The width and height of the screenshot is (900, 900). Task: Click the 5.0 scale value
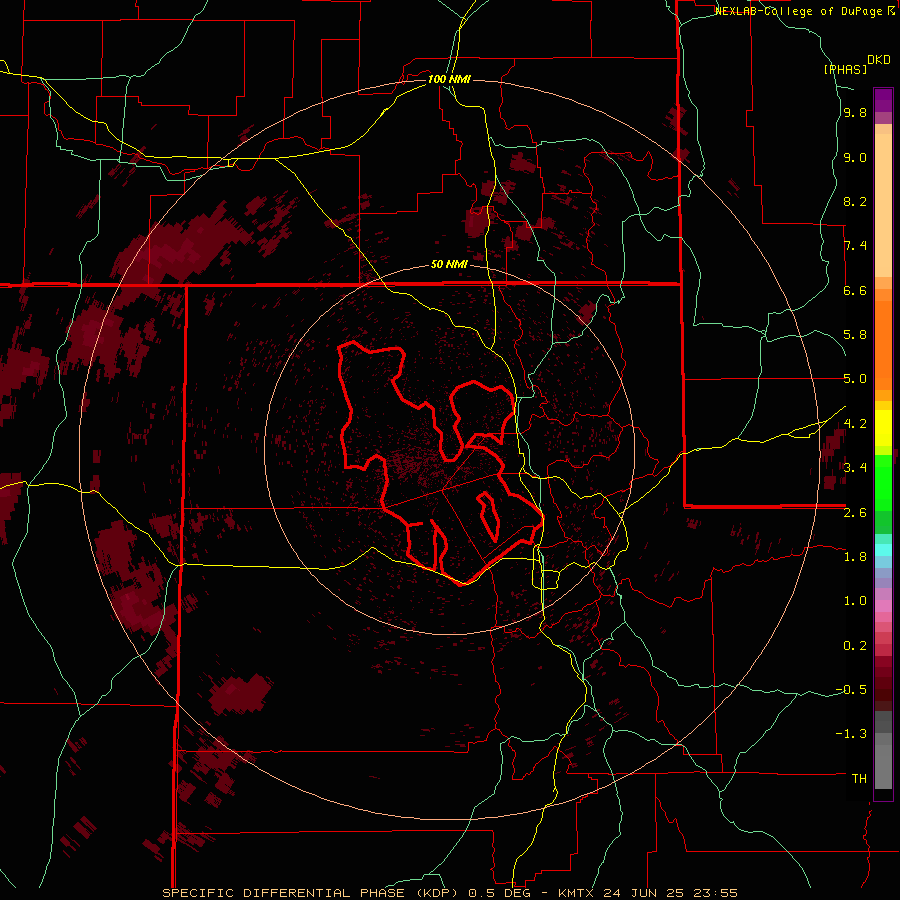pos(855,379)
